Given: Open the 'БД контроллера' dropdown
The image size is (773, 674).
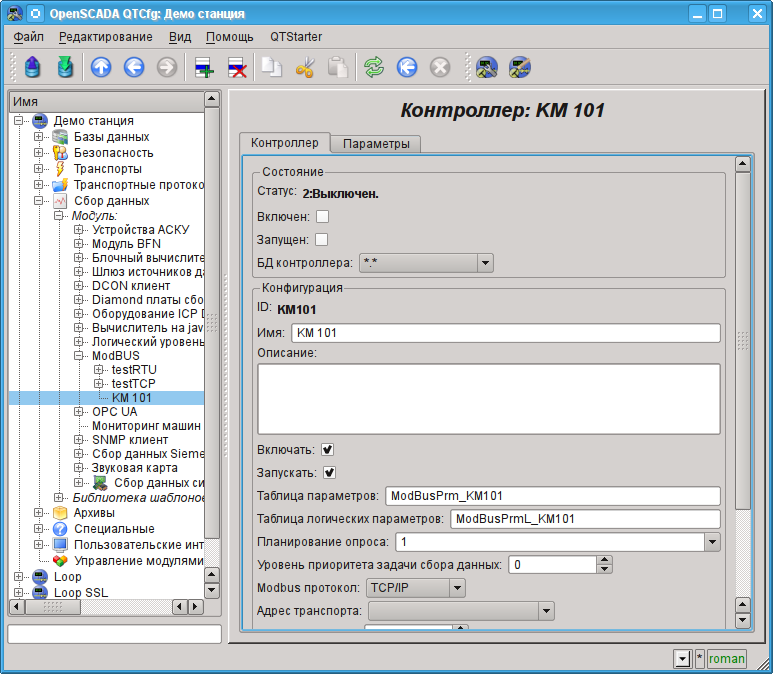Looking at the screenshot, I should pos(426,263).
